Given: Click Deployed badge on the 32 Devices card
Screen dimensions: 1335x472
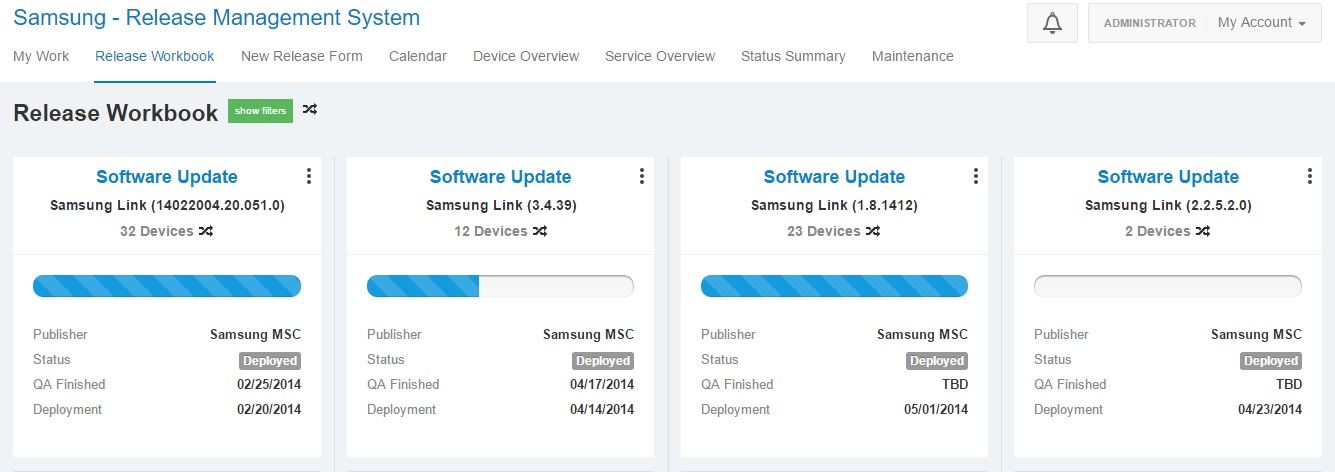Looking at the screenshot, I should [270, 361].
